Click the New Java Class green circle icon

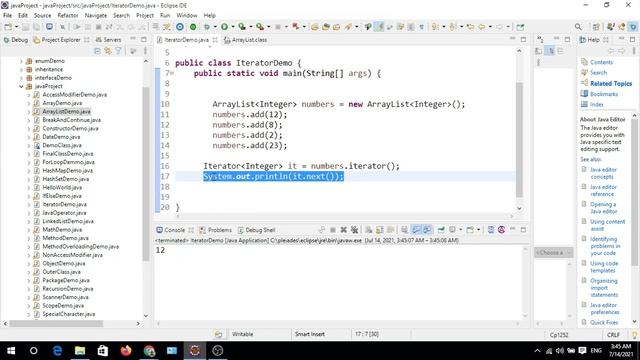(x=193, y=27)
